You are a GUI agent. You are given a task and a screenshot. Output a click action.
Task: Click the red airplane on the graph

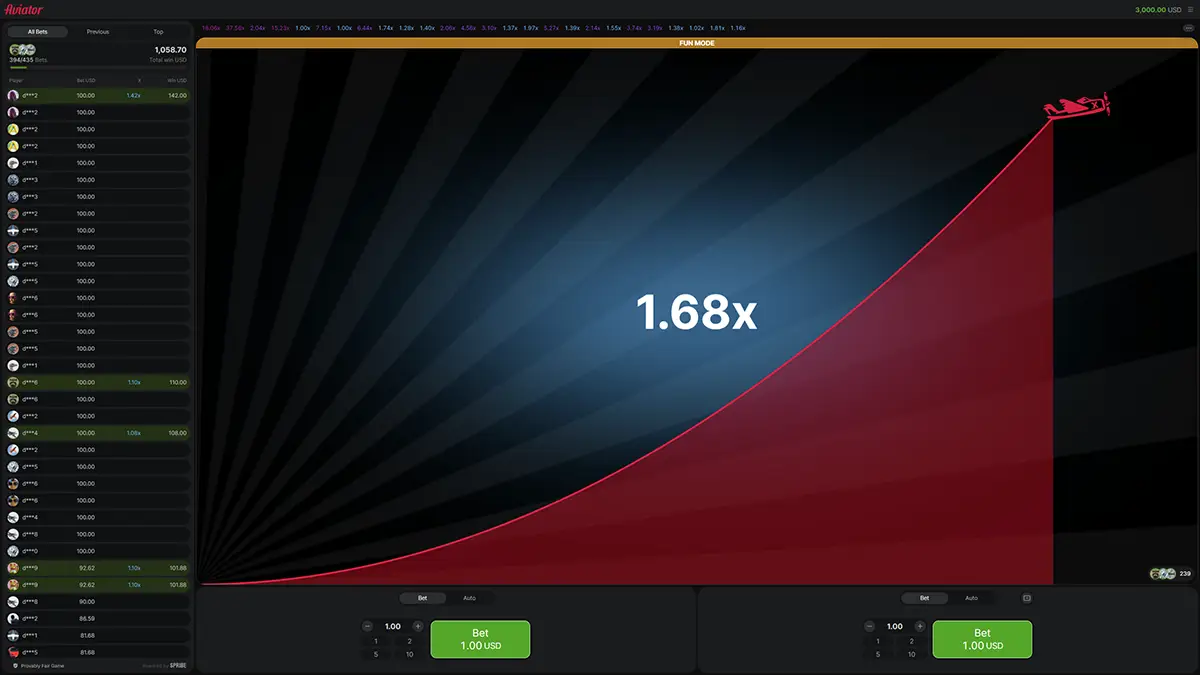(1078, 105)
